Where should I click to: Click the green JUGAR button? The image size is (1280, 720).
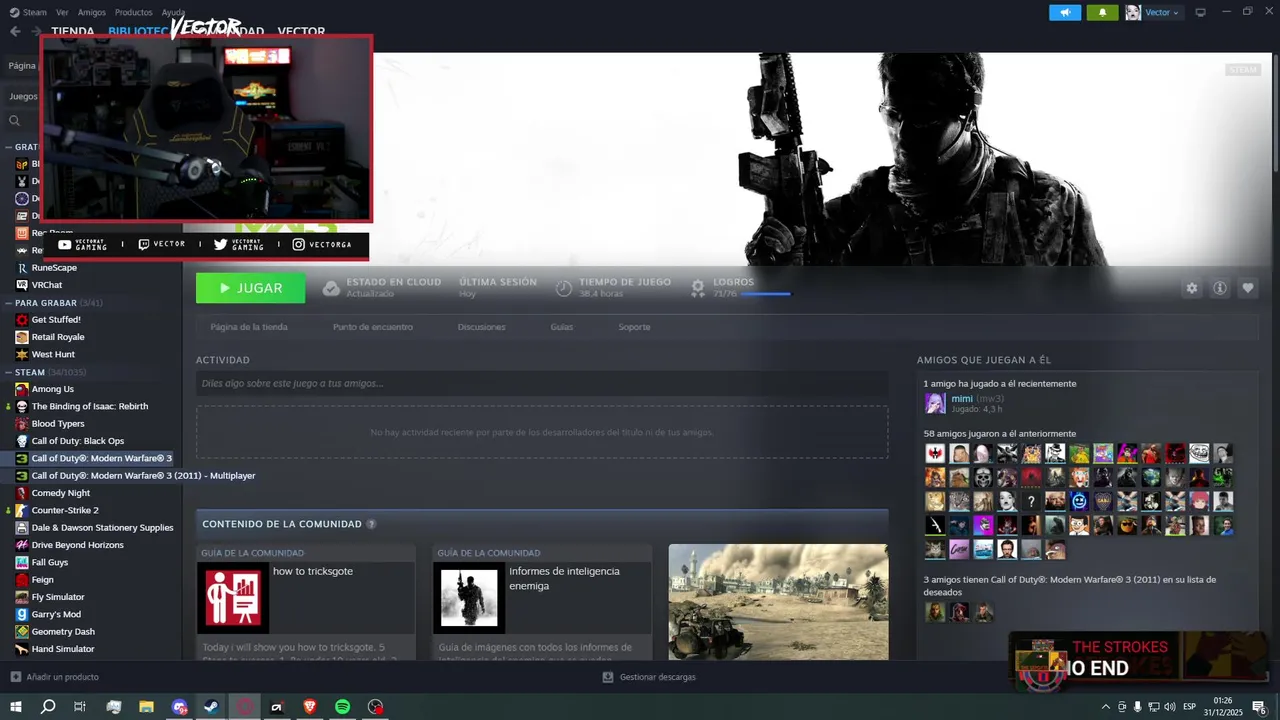point(250,288)
